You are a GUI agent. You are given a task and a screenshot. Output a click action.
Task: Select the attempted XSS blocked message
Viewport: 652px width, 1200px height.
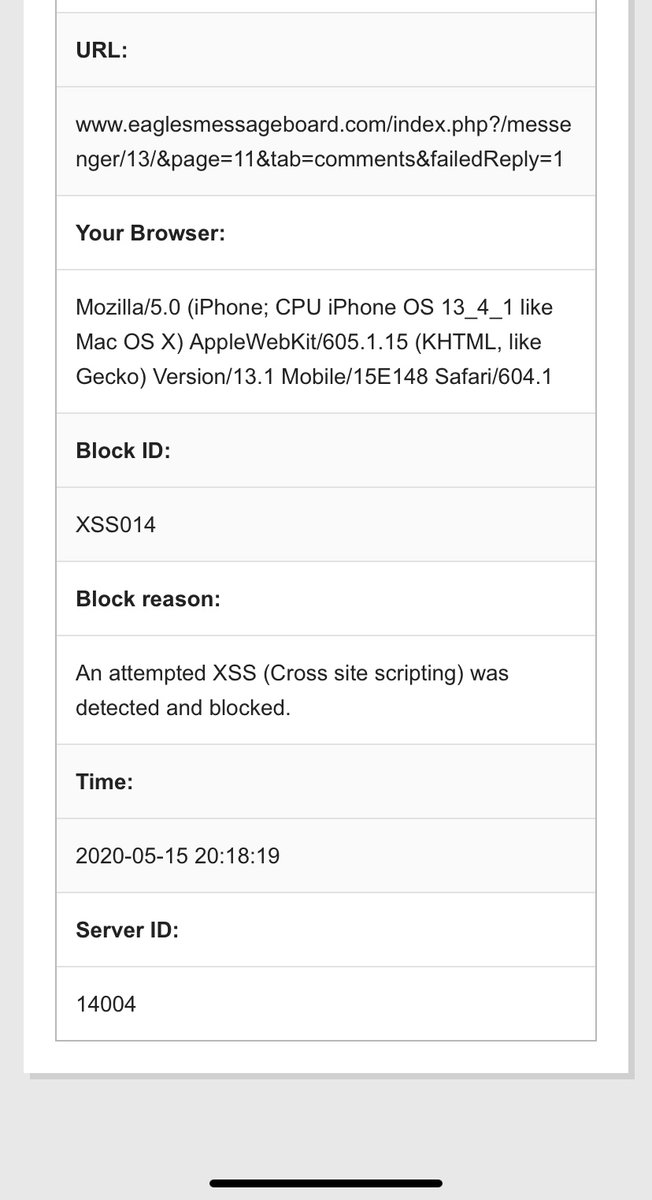pos(293,690)
